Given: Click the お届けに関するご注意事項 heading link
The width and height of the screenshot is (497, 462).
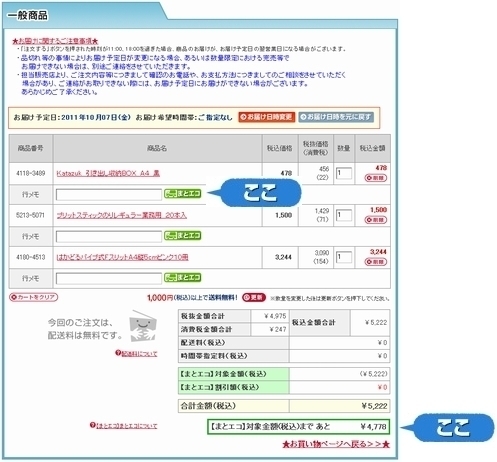Looking at the screenshot, I should point(55,41).
